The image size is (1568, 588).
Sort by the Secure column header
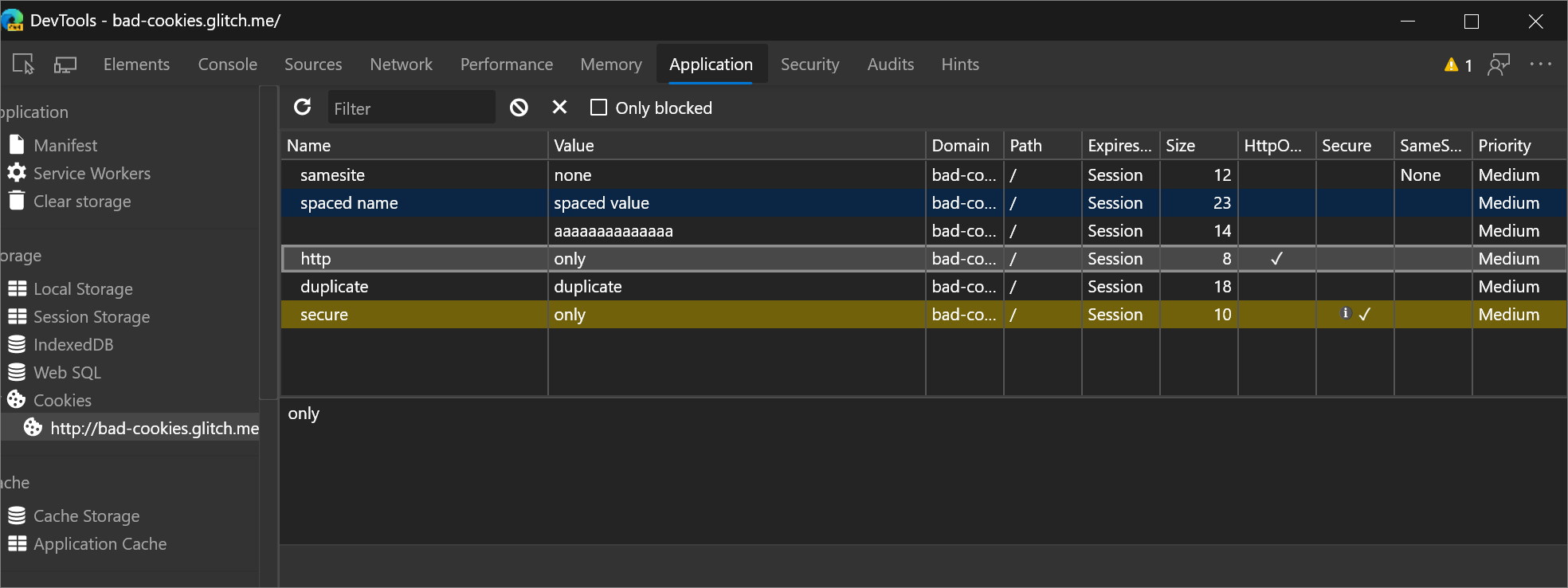1354,145
